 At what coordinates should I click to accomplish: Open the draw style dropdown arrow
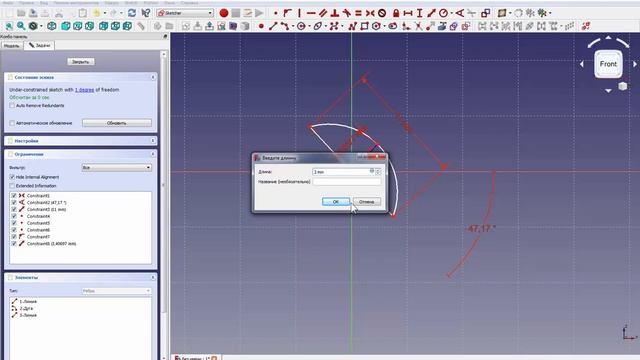click(41, 26)
